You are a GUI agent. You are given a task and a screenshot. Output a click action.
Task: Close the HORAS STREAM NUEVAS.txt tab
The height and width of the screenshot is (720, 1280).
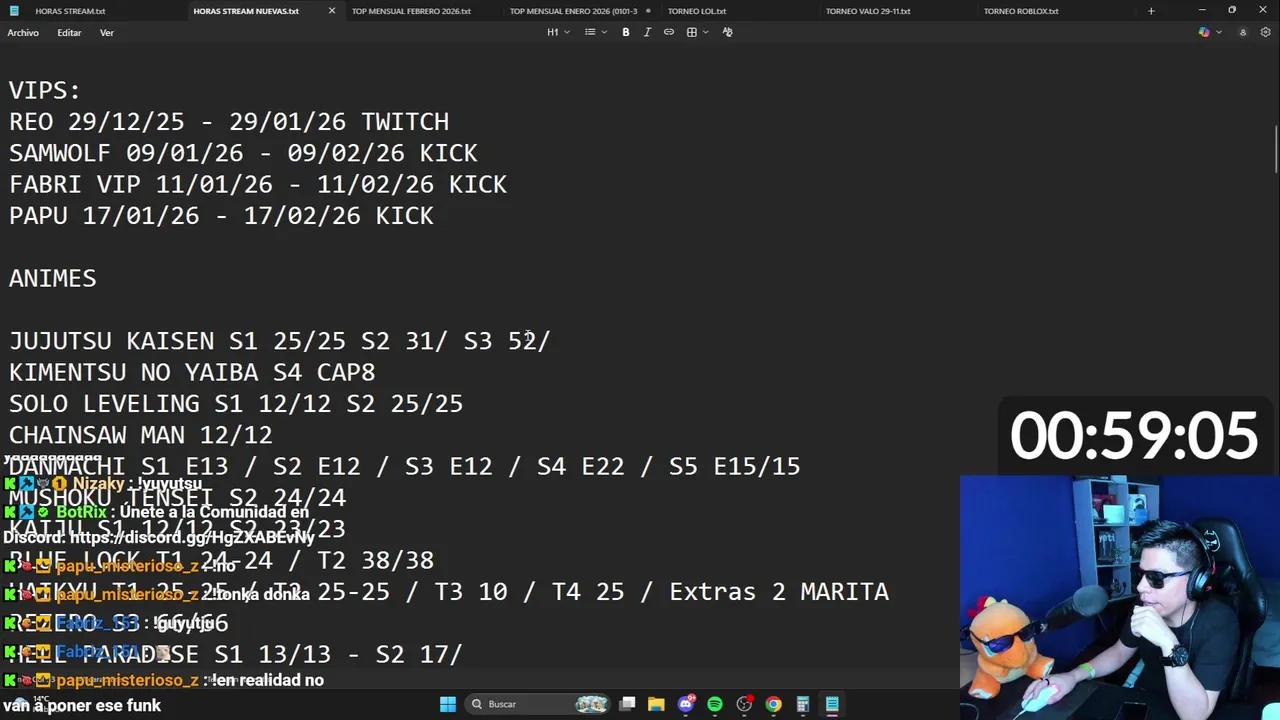[332, 11]
